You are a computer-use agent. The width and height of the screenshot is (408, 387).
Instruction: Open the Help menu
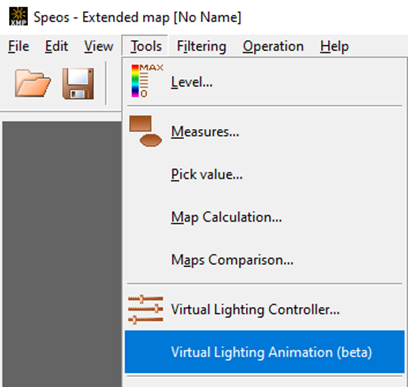pos(334,46)
